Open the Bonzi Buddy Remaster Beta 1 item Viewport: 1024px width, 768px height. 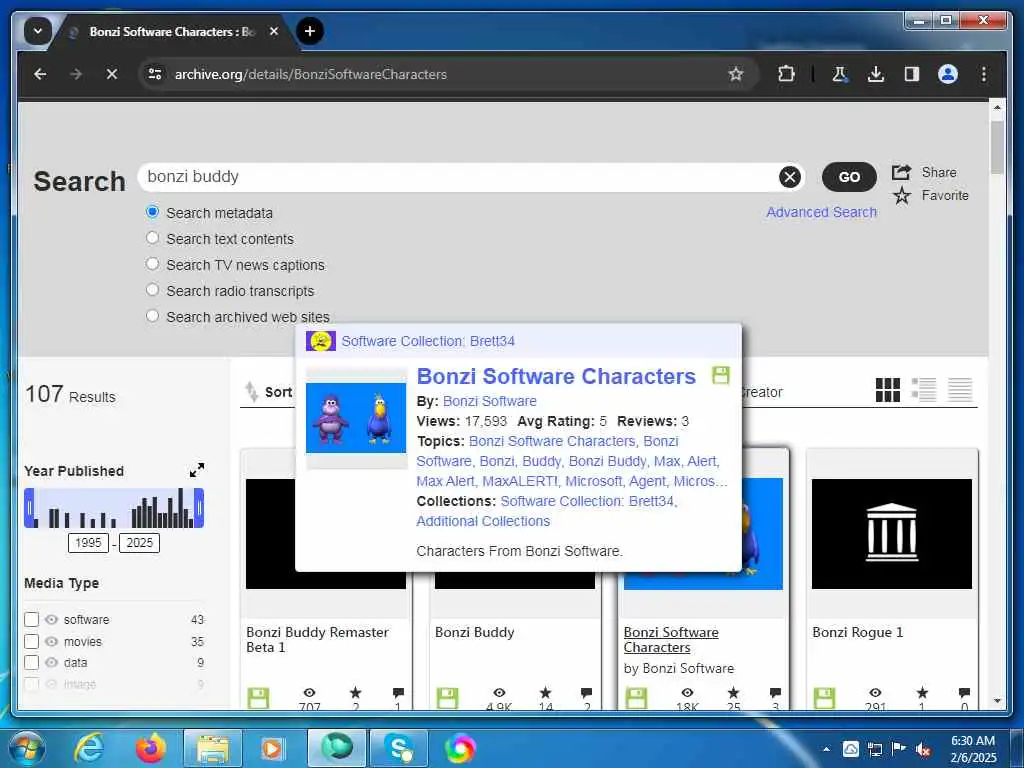tap(317, 640)
